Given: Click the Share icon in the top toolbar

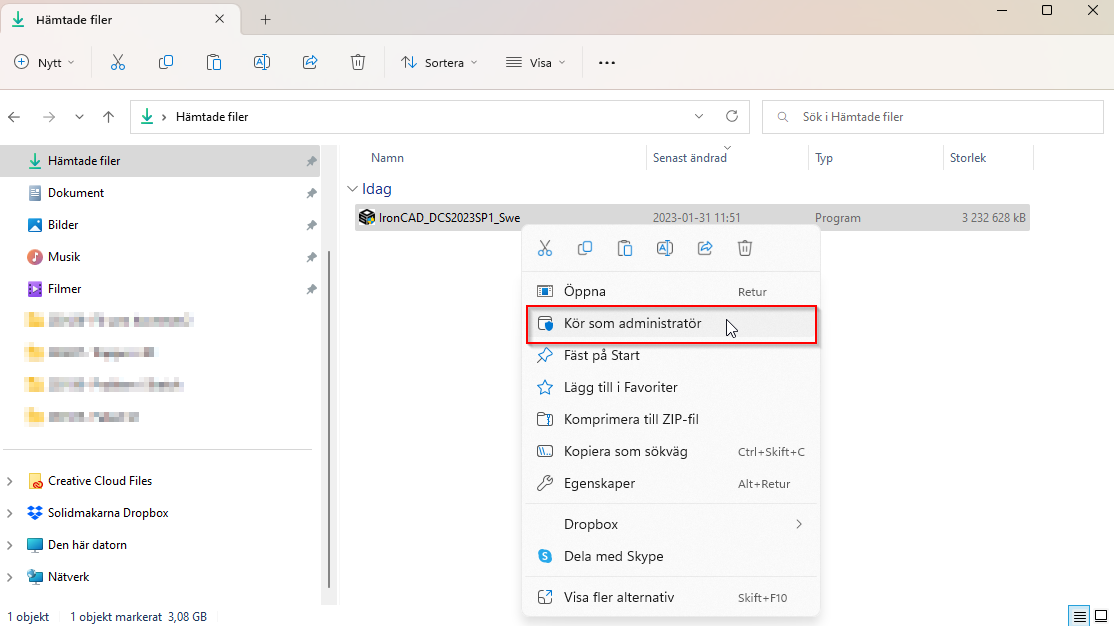Looking at the screenshot, I should (x=310, y=63).
